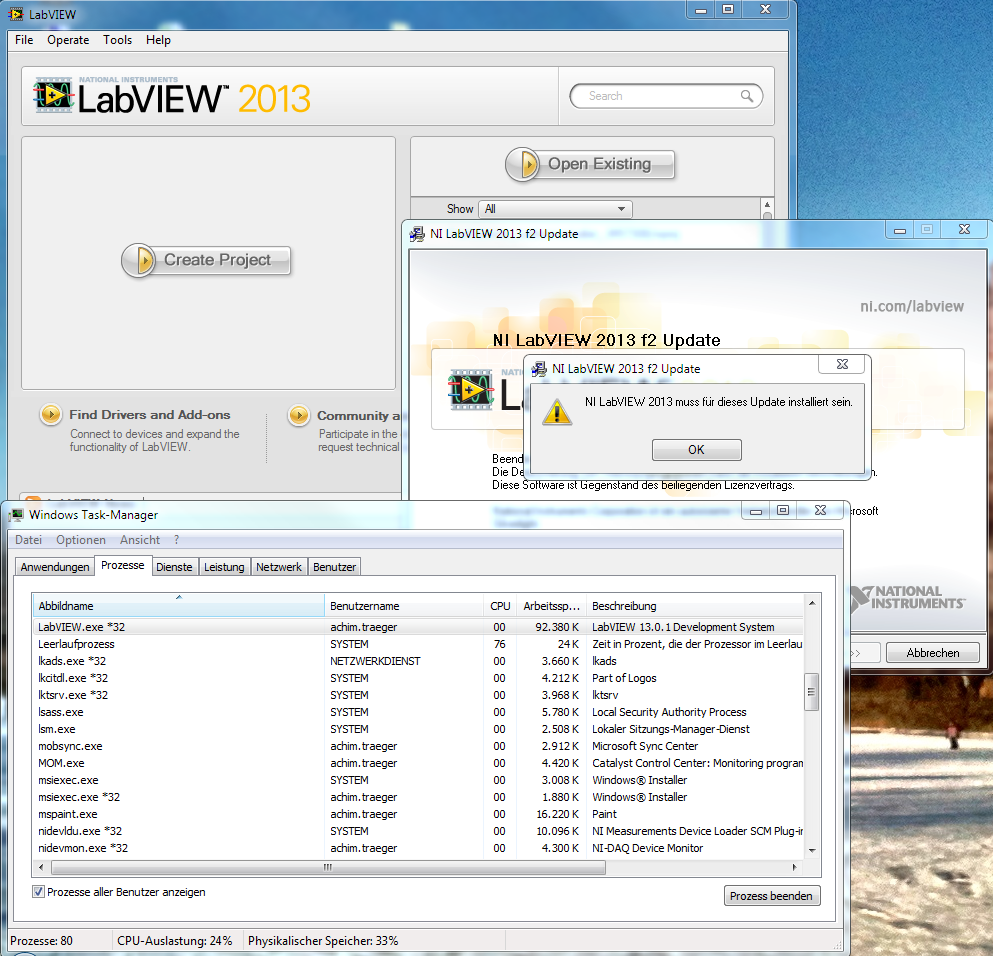This screenshot has height=956, width=993.
Task: Toggle Prozesse aller Benutzer anzeigen checkbox
Action: pyautogui.click(x=38, y=892)
